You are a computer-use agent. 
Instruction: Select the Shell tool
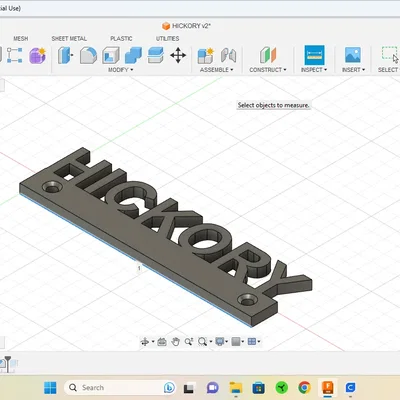coord(111,55)
